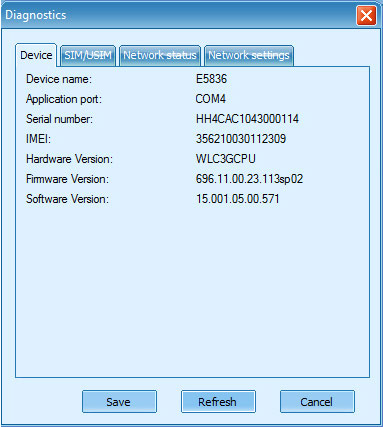Select software version 15.001.05.00.571
This screenshot has height=427, width=383.
click(x=237, y=199)
